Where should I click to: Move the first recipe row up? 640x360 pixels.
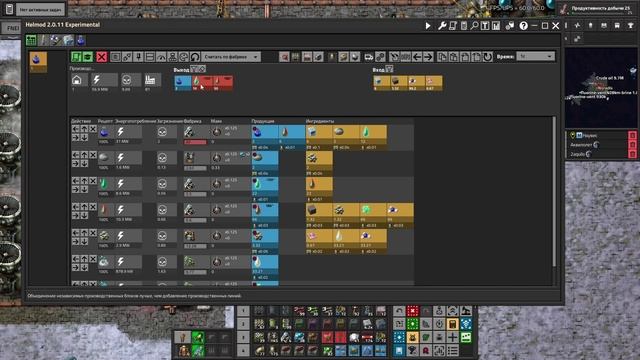pos(84,129)
